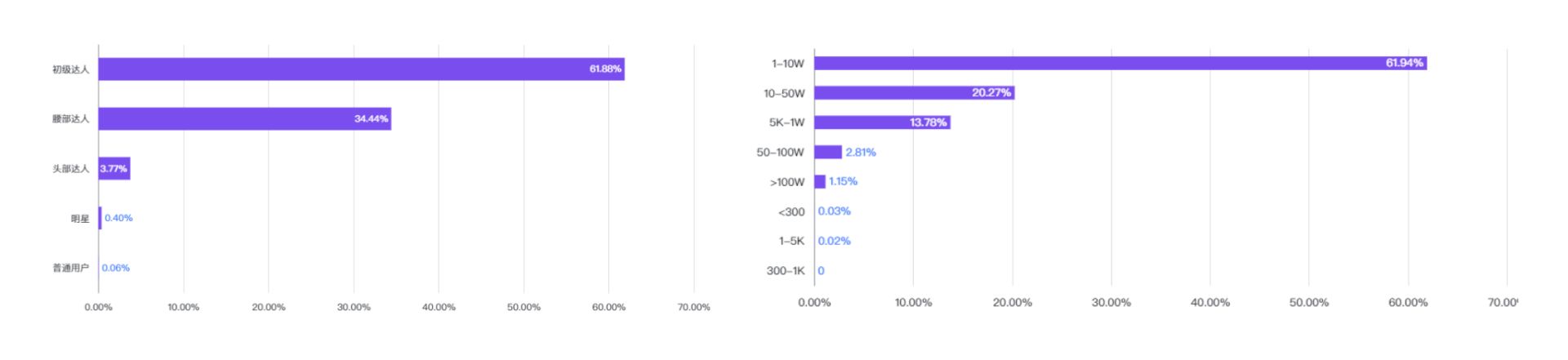
Task: Select the 5K-1W bar at 13.78%
Action: [882, 122]
